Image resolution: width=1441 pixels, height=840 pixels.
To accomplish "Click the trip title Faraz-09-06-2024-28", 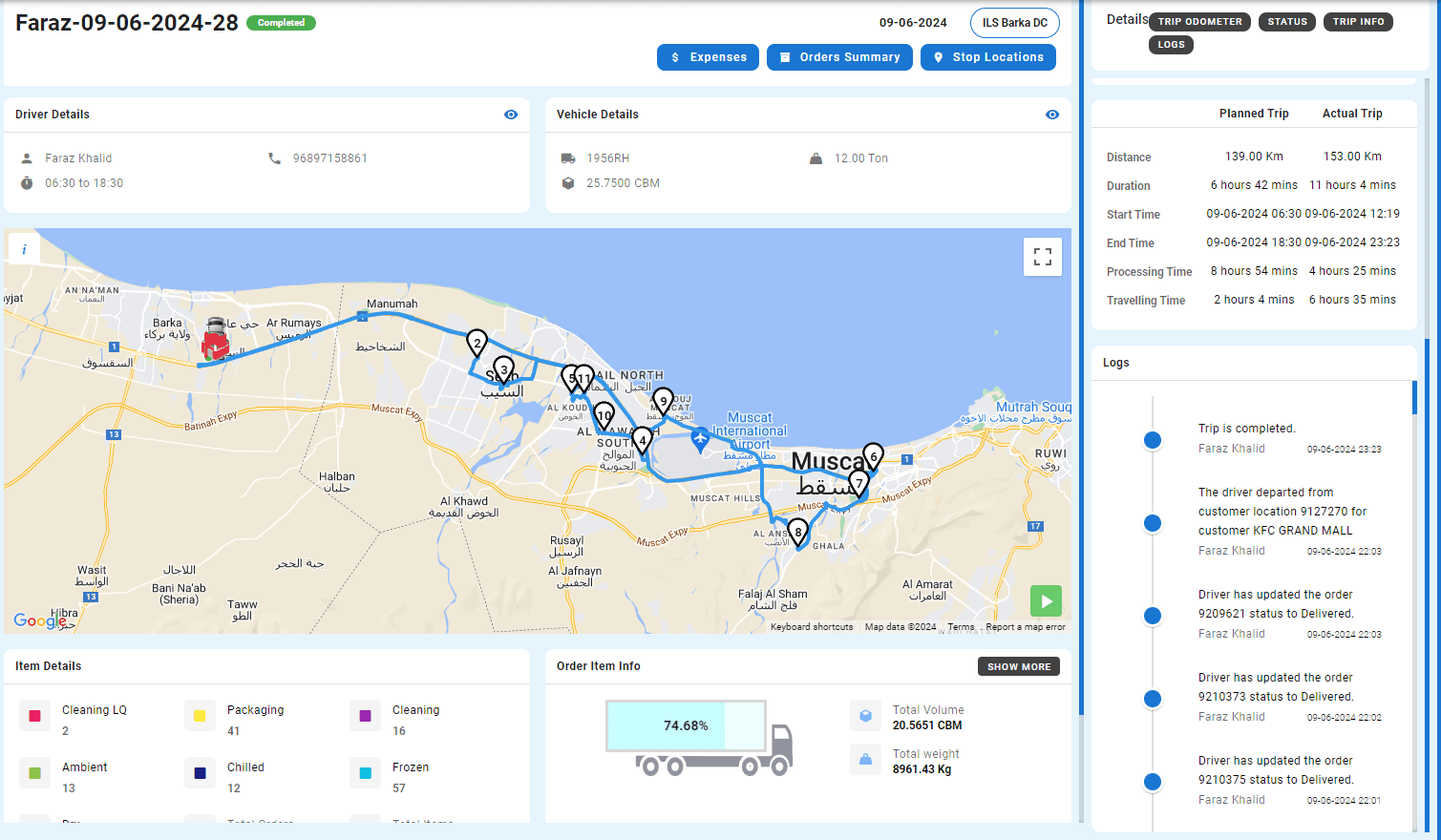I will (127, 23).
